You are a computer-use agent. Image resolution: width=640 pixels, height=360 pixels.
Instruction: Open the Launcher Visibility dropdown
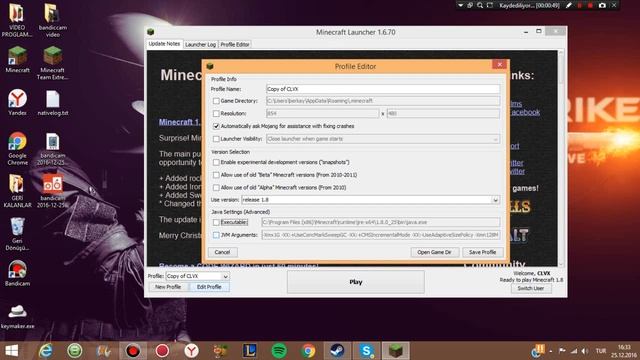coord(496,139)
